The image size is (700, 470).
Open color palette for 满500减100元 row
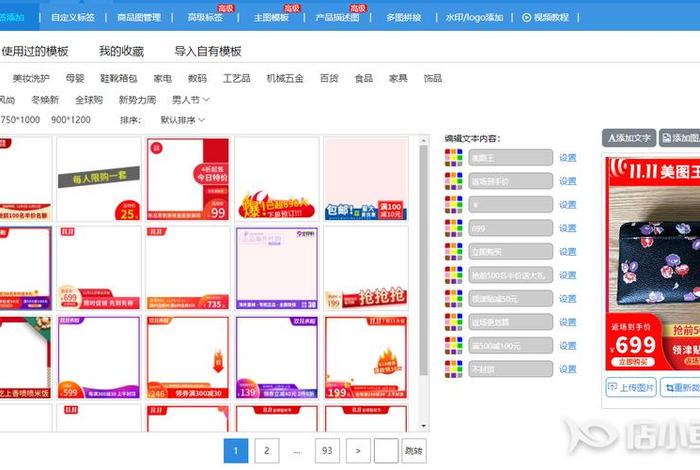[x=454, y=345]
